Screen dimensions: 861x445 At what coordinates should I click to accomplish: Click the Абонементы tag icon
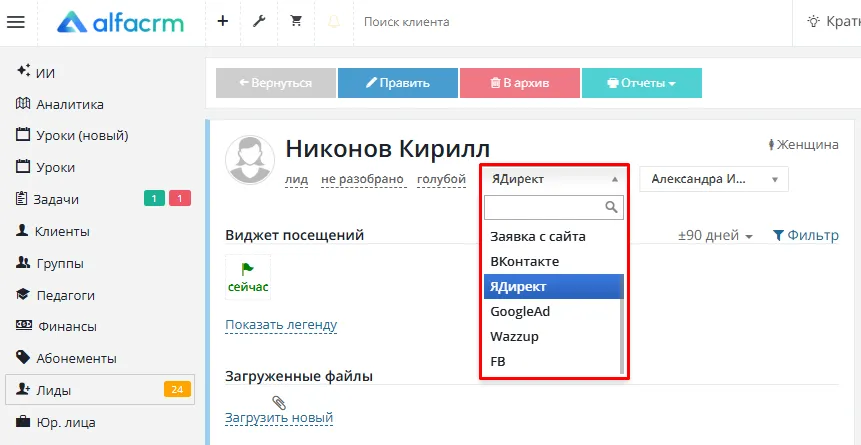[x=23, y=358]
